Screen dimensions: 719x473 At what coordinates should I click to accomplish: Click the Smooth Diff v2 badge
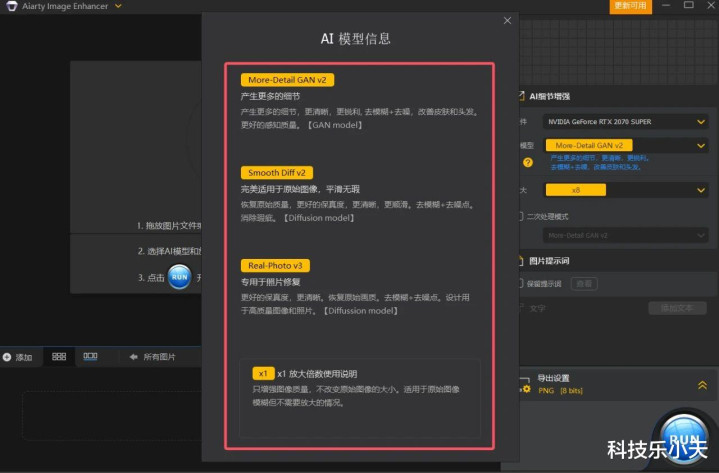click(277, 173)
